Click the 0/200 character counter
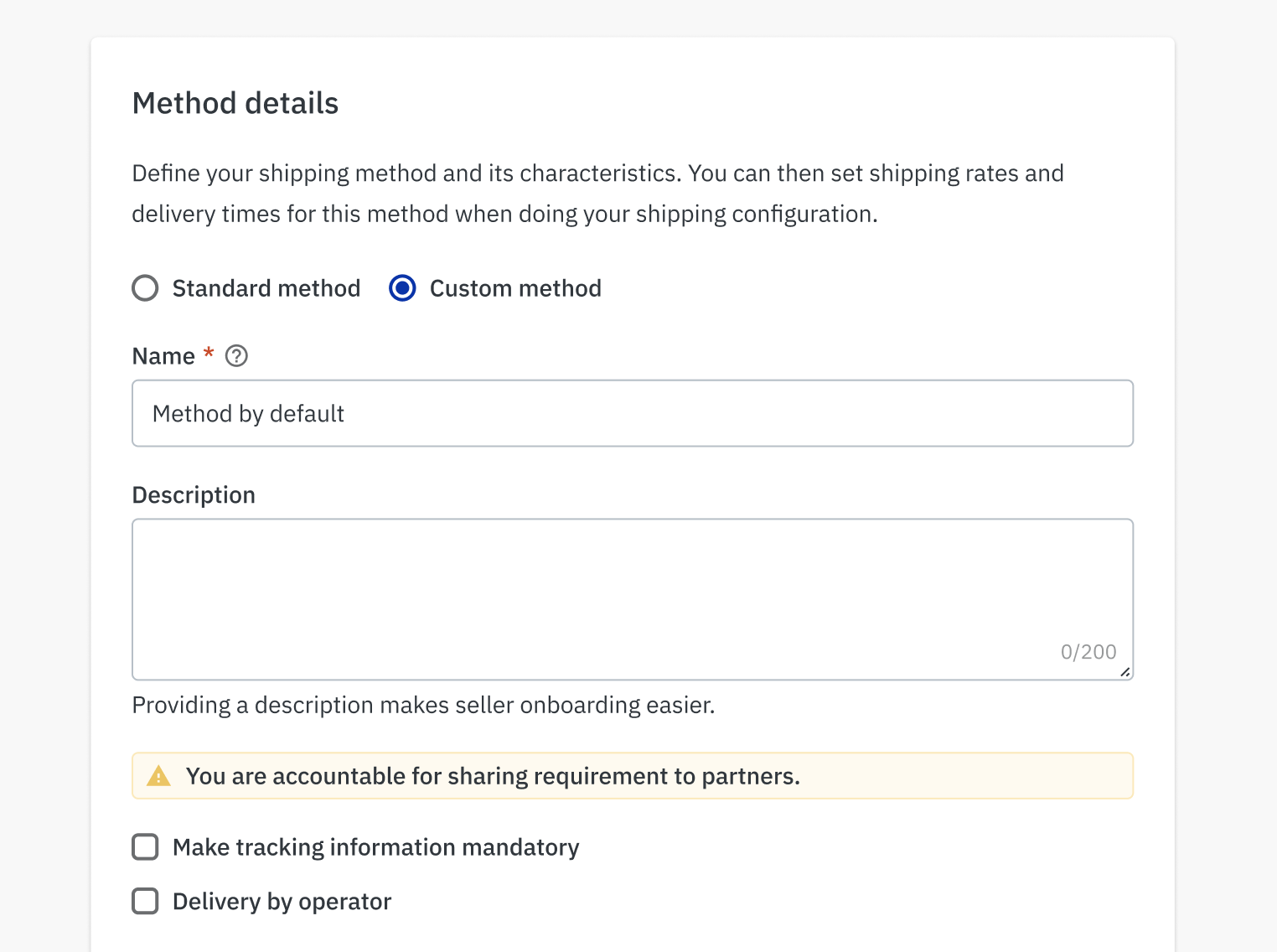The image size is (1277, 952). (x=1088, y=652)
